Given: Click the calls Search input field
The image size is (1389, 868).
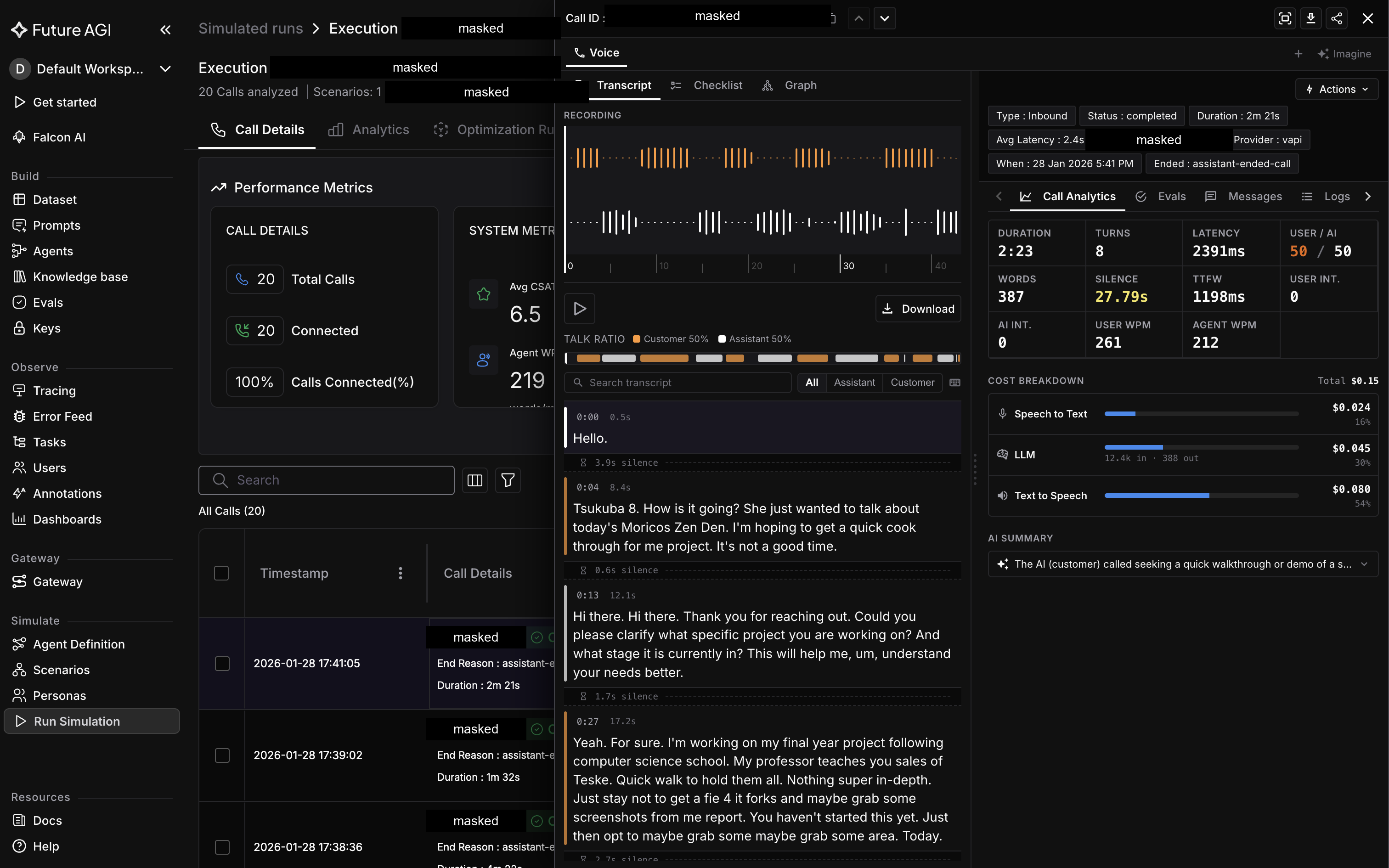Looking at the screenshot, I should click(x=326, y=480).
